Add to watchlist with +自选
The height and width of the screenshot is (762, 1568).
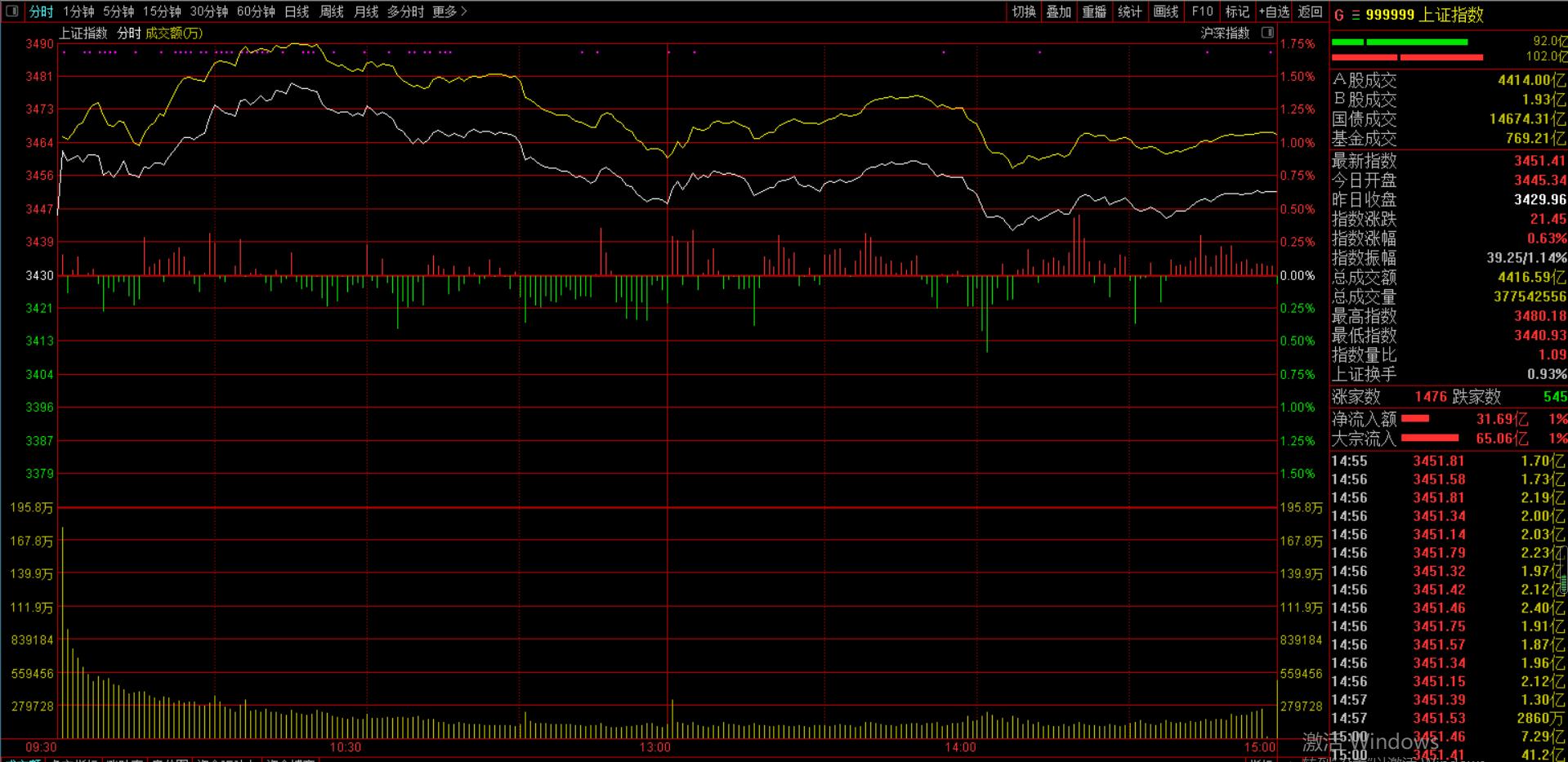1275,11
